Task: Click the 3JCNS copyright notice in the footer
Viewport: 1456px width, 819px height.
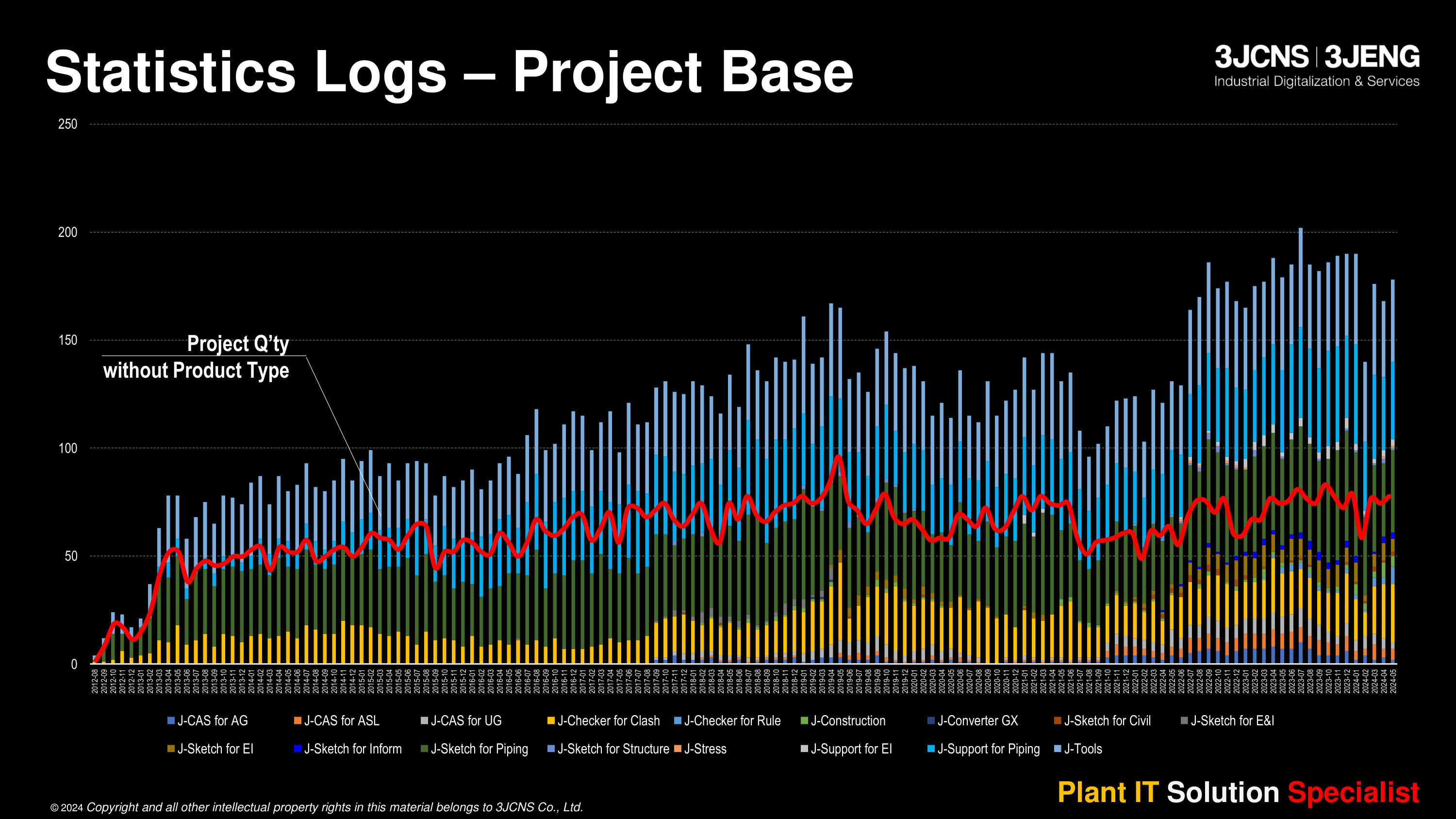Action: pos(316,807)
